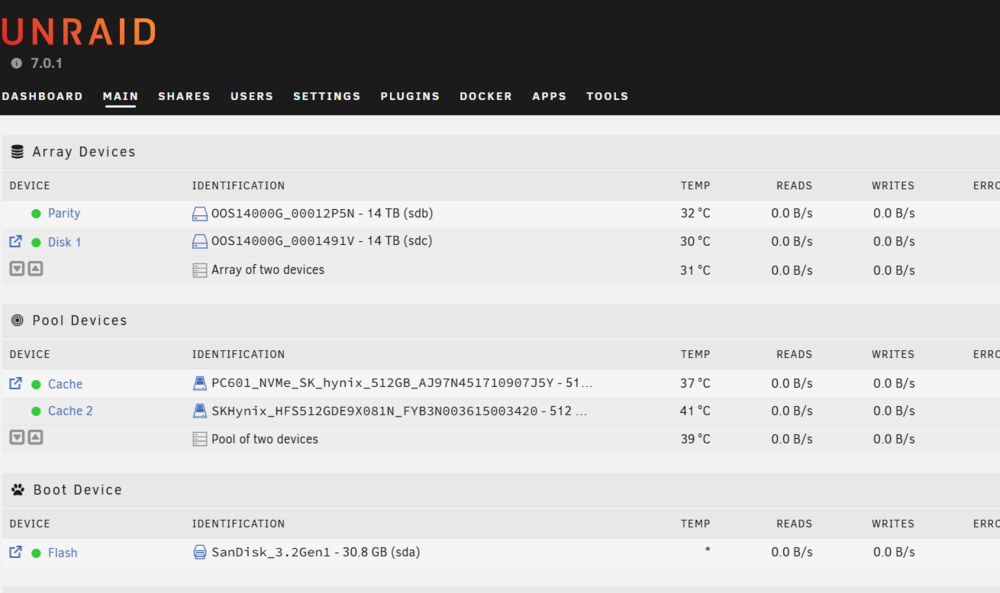Click Cache 2 temperature 41 °C
This screenshot has height=593, width=1000.
pyautogui.click(x=695, y=411)
